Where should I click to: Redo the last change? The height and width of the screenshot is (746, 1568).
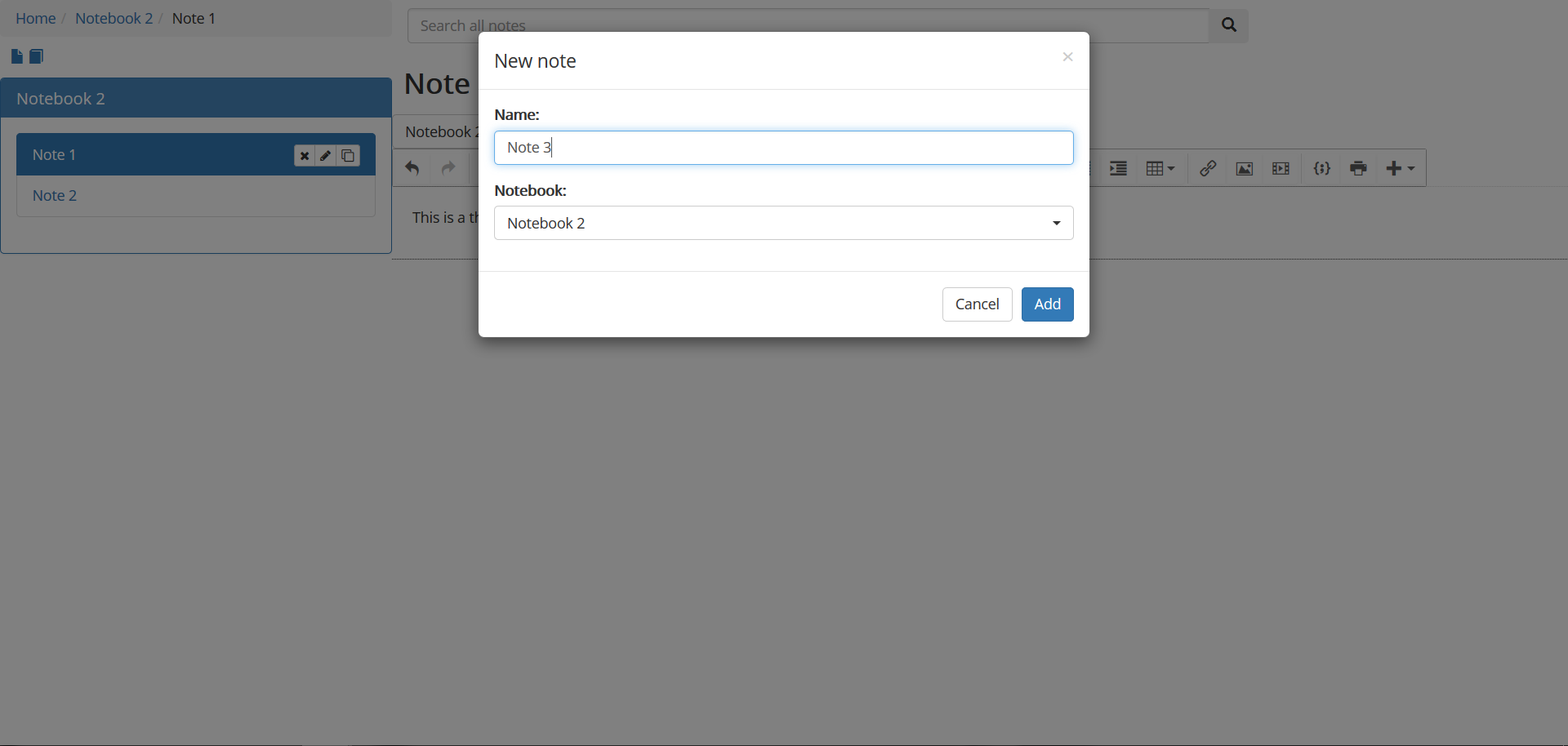tap(448, 168)
